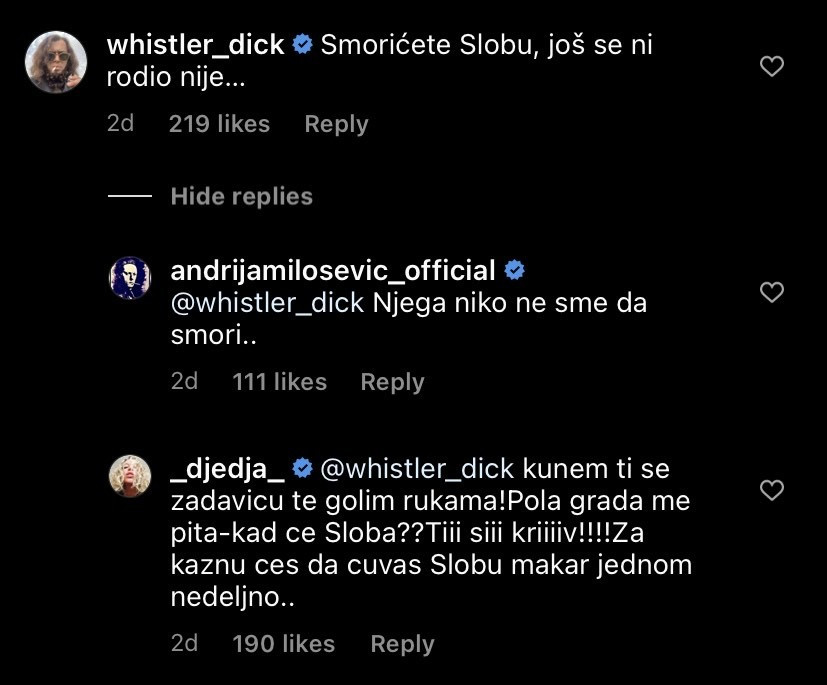
Task: View the 219 likes list
Action: pos(219,124)
